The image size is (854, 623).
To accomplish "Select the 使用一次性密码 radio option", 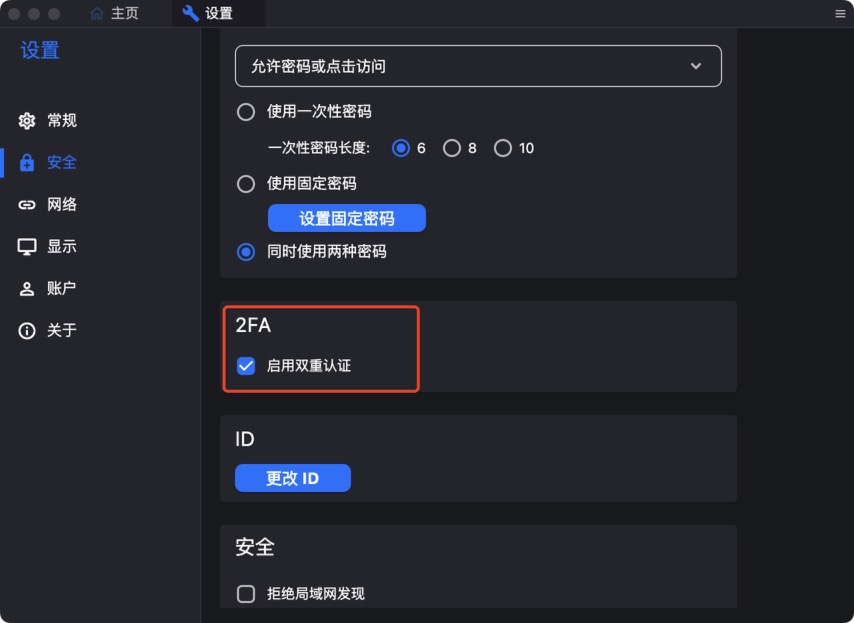I will pyautogui.click(x=246, y=112).
